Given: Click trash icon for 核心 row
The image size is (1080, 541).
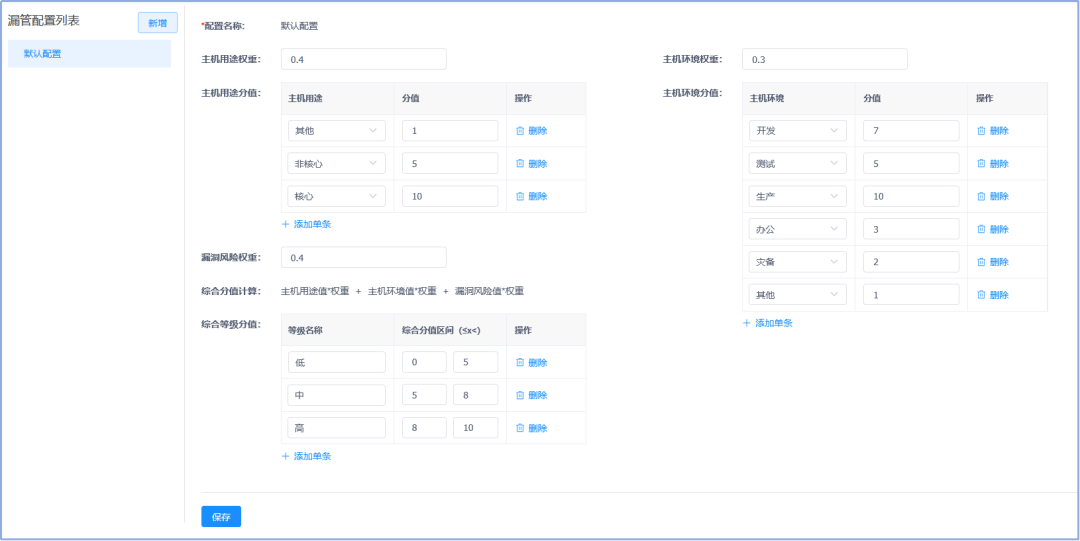Looking at the screenshot, I should (x=520, y=196).
